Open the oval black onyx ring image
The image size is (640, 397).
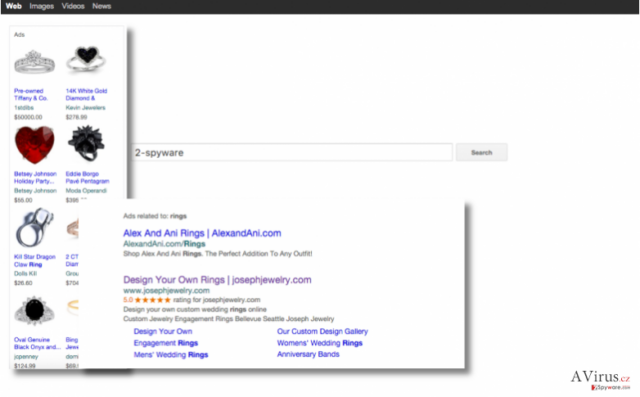coord(34,311)
